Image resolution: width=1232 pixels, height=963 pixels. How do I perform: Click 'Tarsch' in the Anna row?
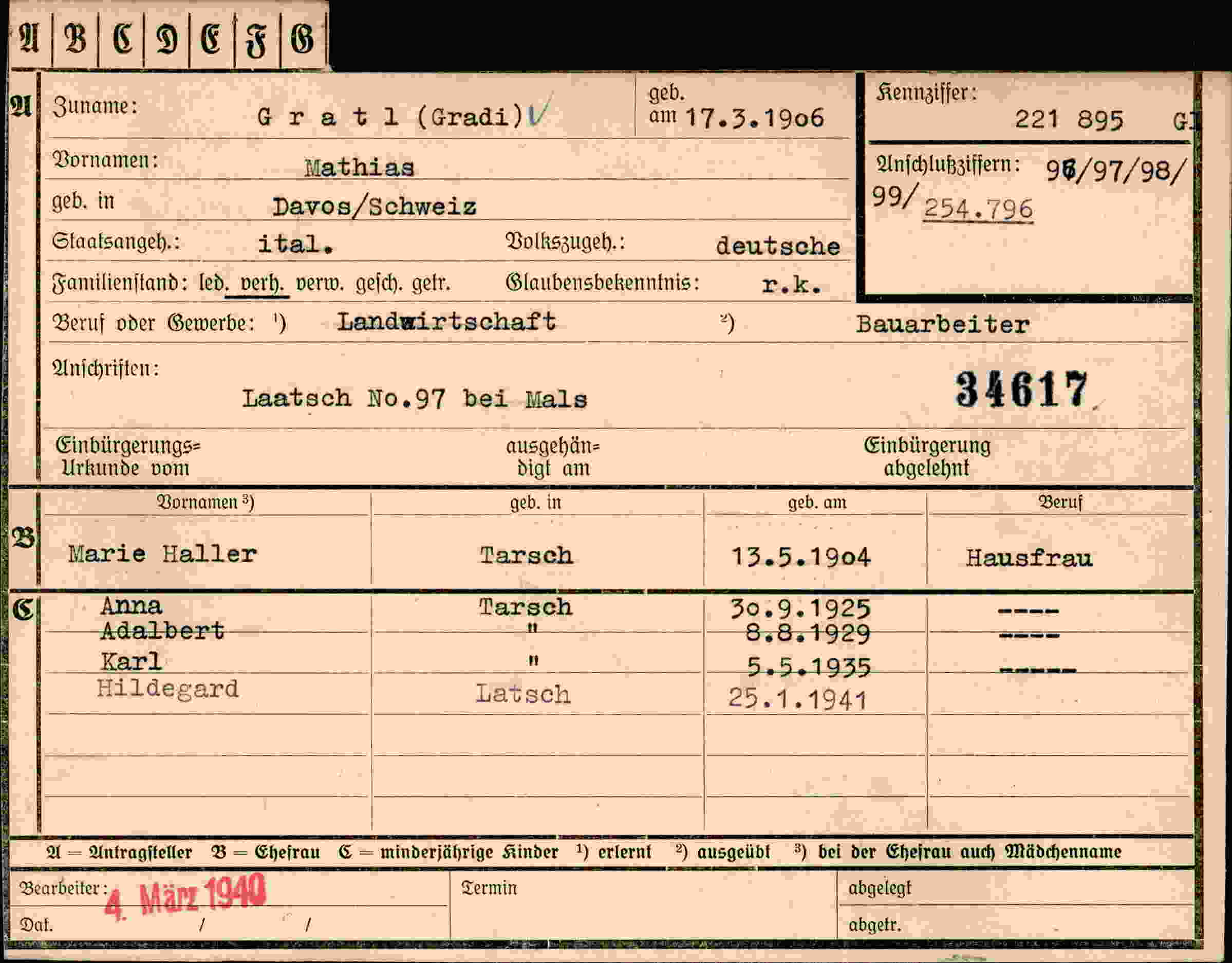pos(526,607)
